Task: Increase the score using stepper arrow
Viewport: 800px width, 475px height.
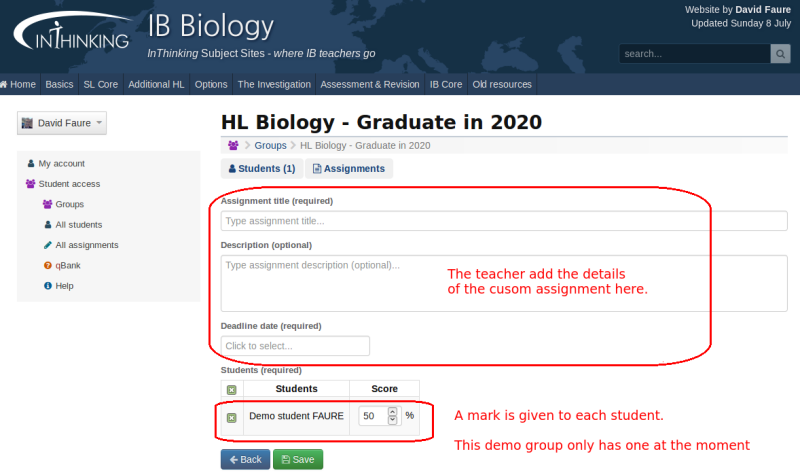Action: (x=392, y=411)
